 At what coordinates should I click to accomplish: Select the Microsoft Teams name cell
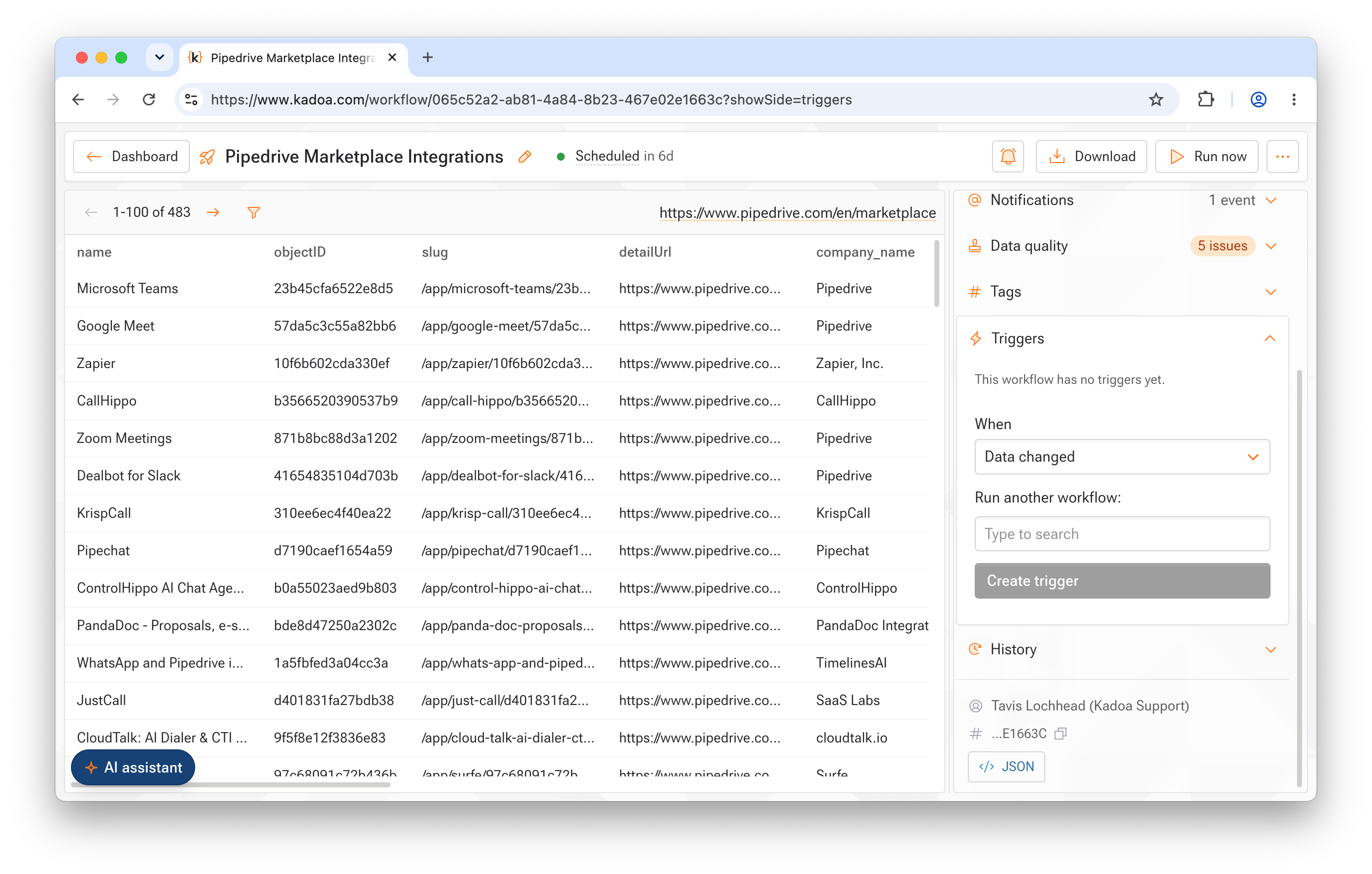tap(127, 288)
